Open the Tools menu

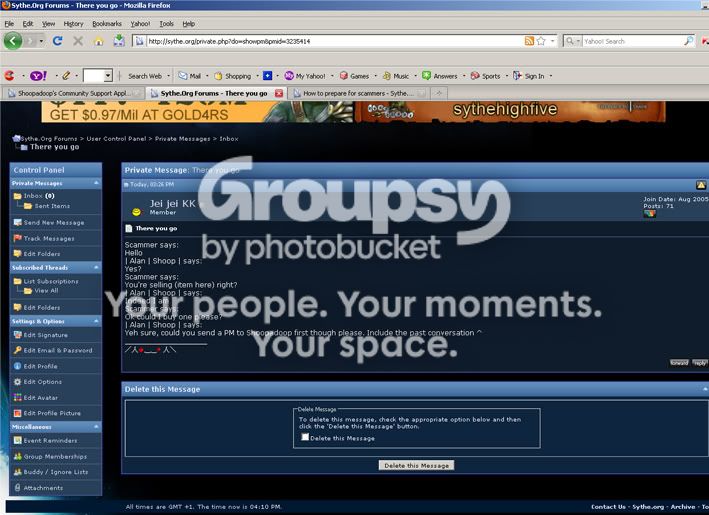166,24
